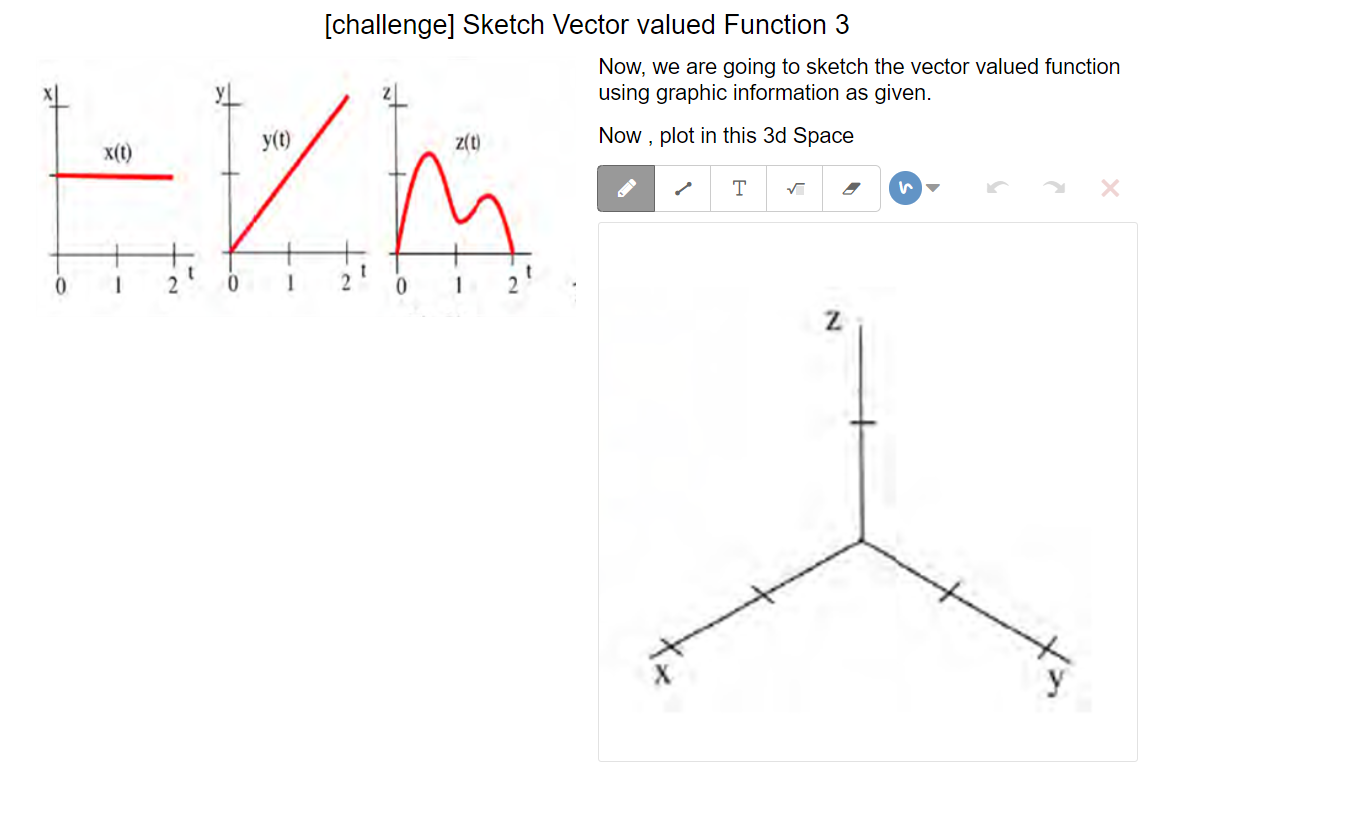
Task: Select the straight line tool
Action: tap(681, 188)
